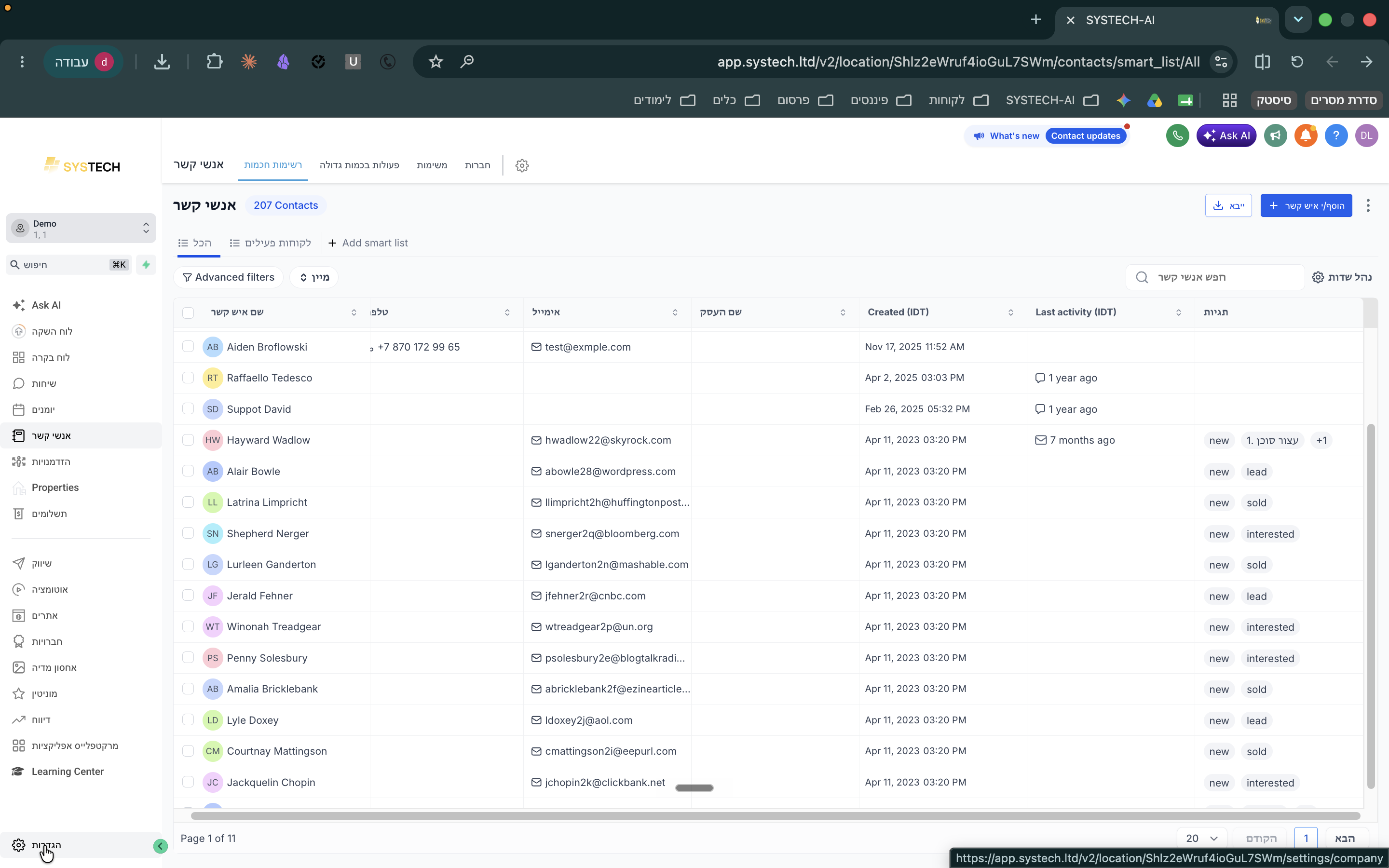Viewport: 1389px width, 868px height.
Task: Select the Alair Bowle row checkbox
Action: click(x=188, y=471)
